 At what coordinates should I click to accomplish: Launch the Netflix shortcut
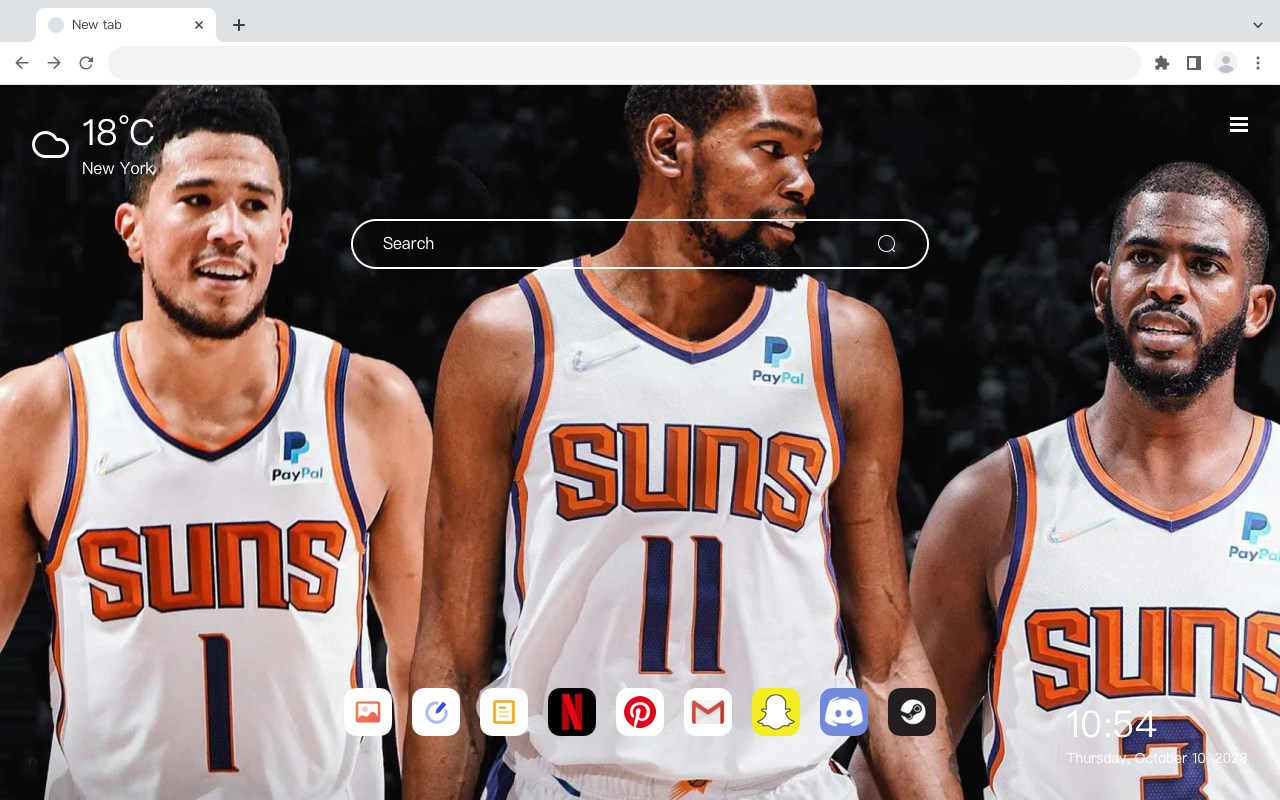click(x=572, y=712)
